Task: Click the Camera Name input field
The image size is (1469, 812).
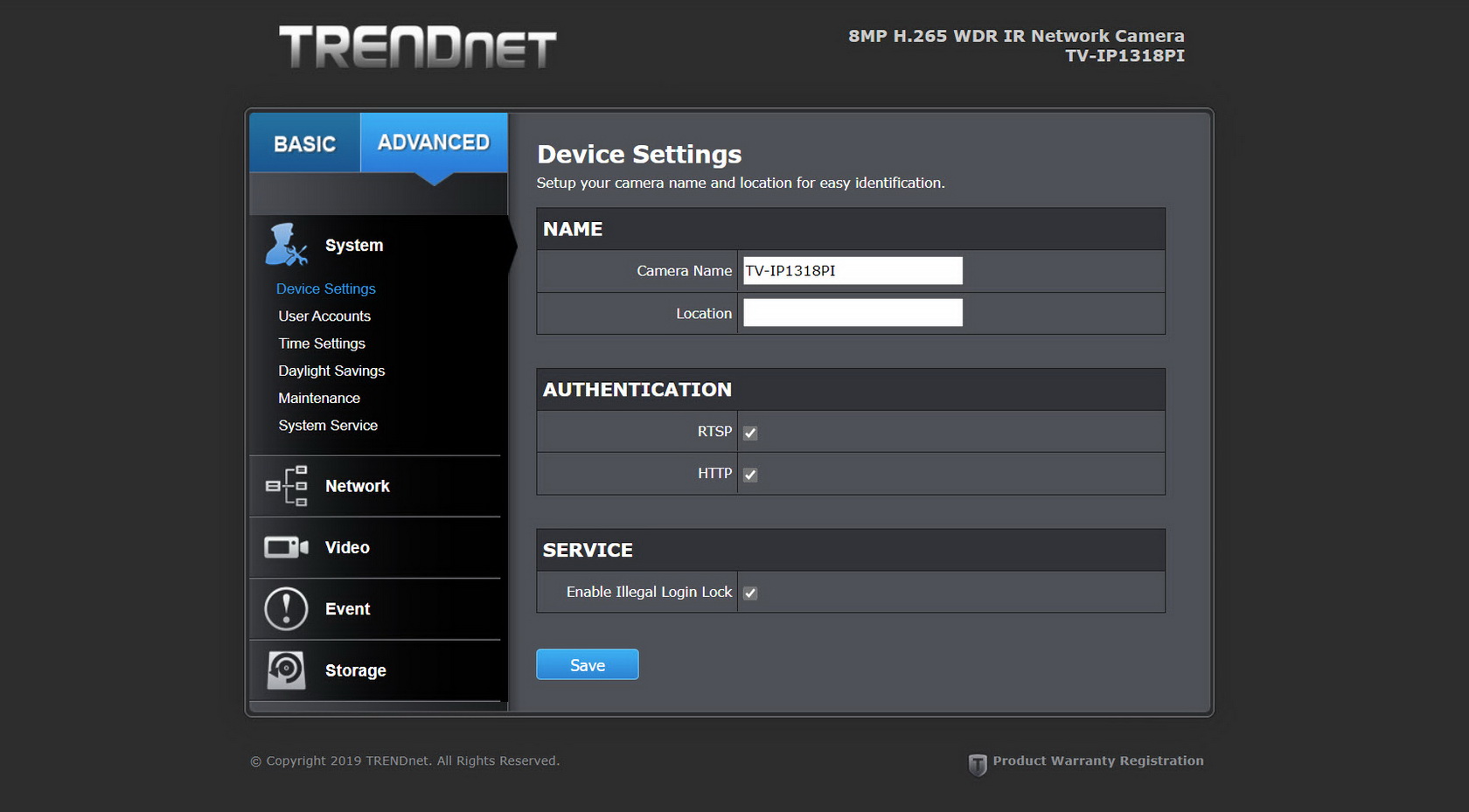Action: tap(853, 271)
